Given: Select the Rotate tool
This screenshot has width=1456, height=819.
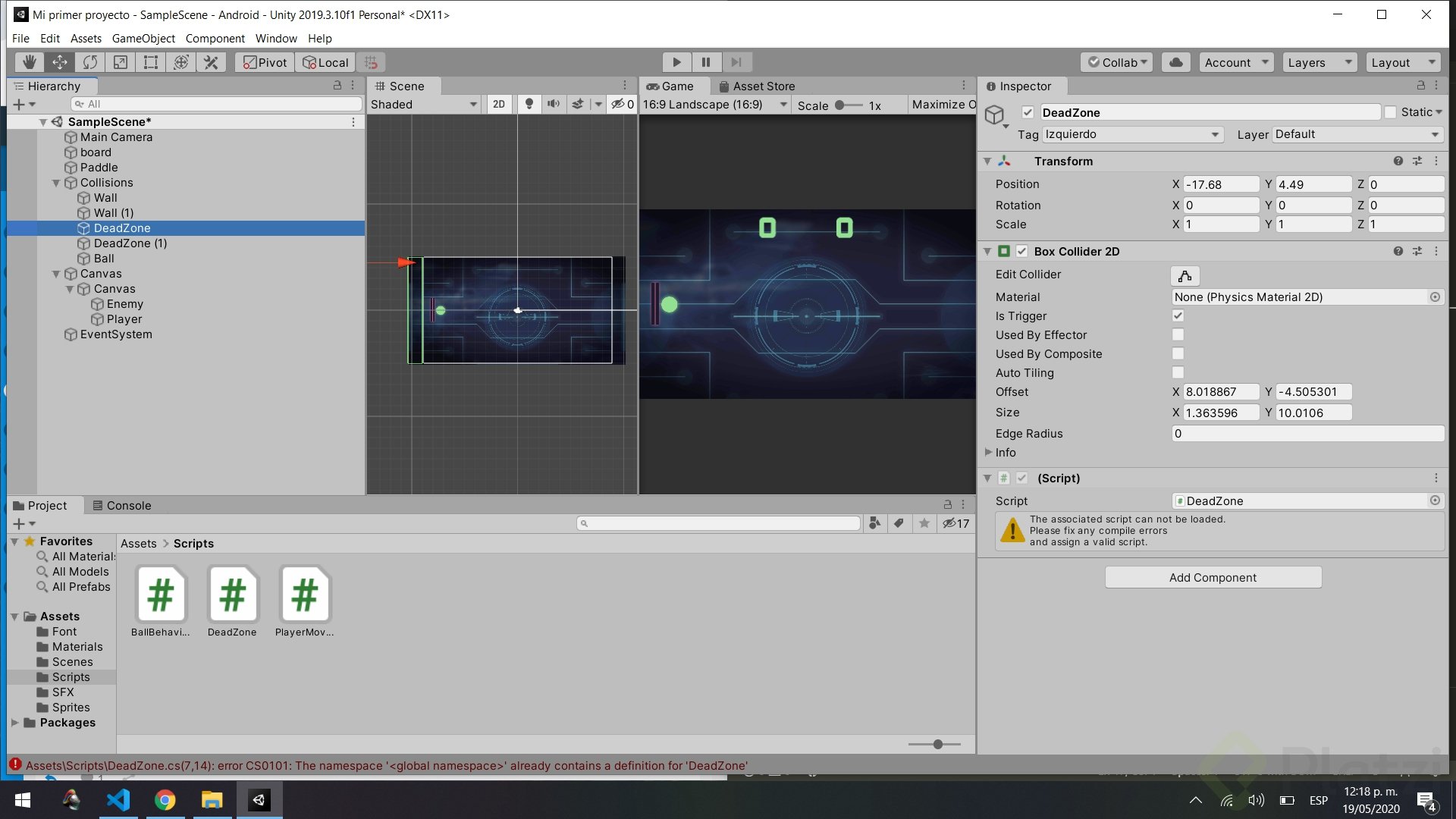Looking at the screenshot, I should click(90, 62).
